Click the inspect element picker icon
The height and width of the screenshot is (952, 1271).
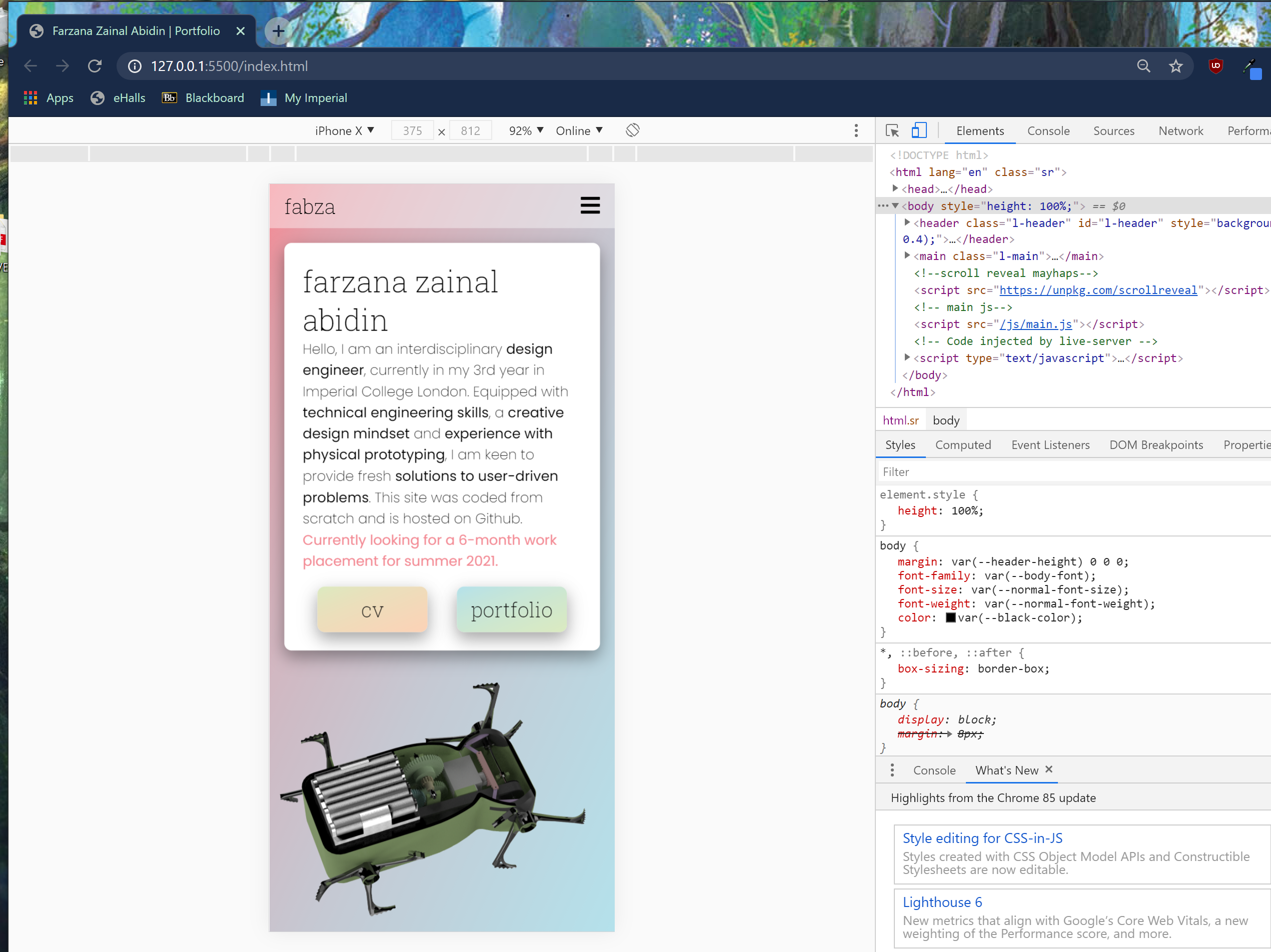point(892,131)
